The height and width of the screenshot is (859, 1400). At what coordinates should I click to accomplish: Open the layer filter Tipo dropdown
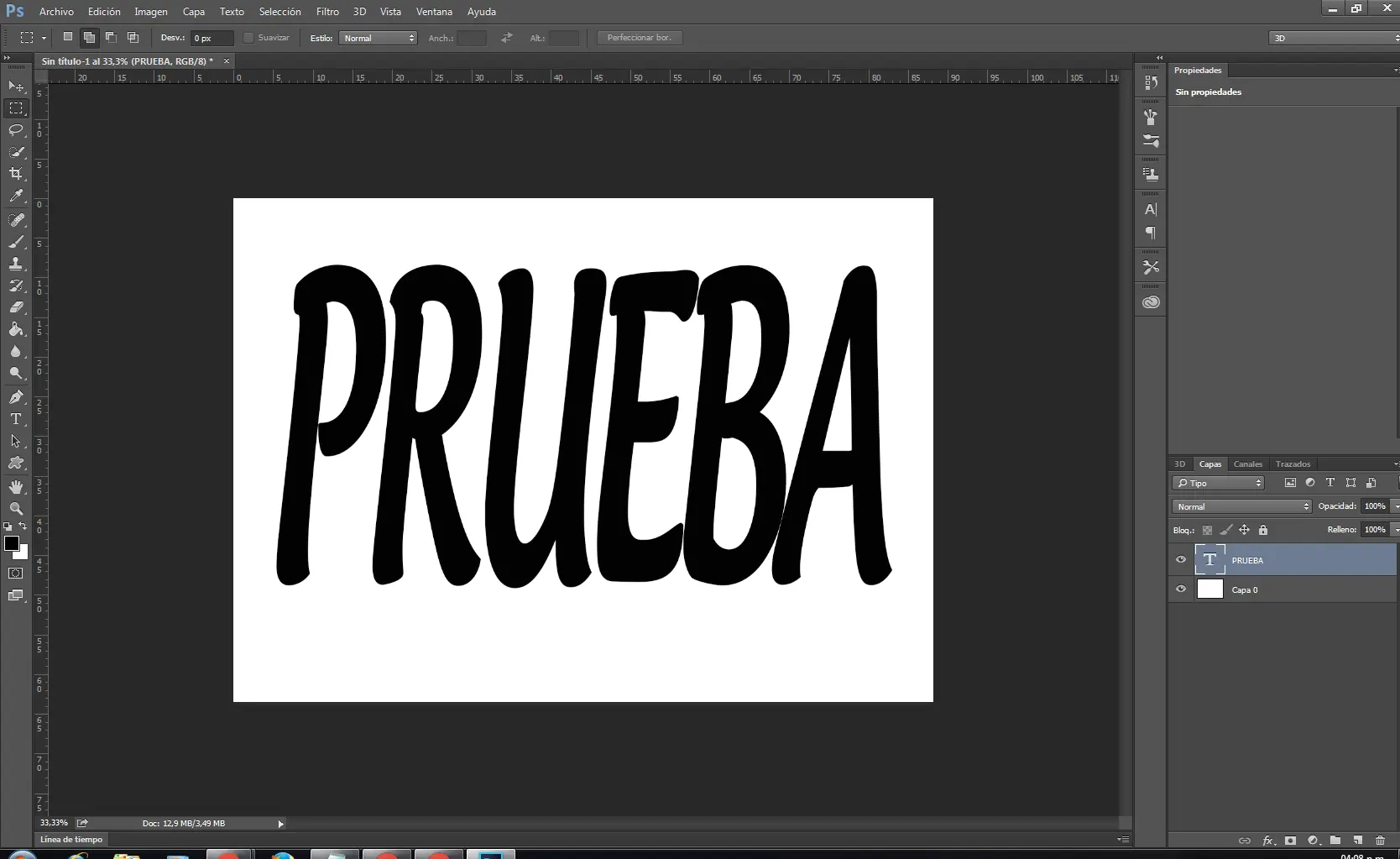click(x=1218, y=483)
